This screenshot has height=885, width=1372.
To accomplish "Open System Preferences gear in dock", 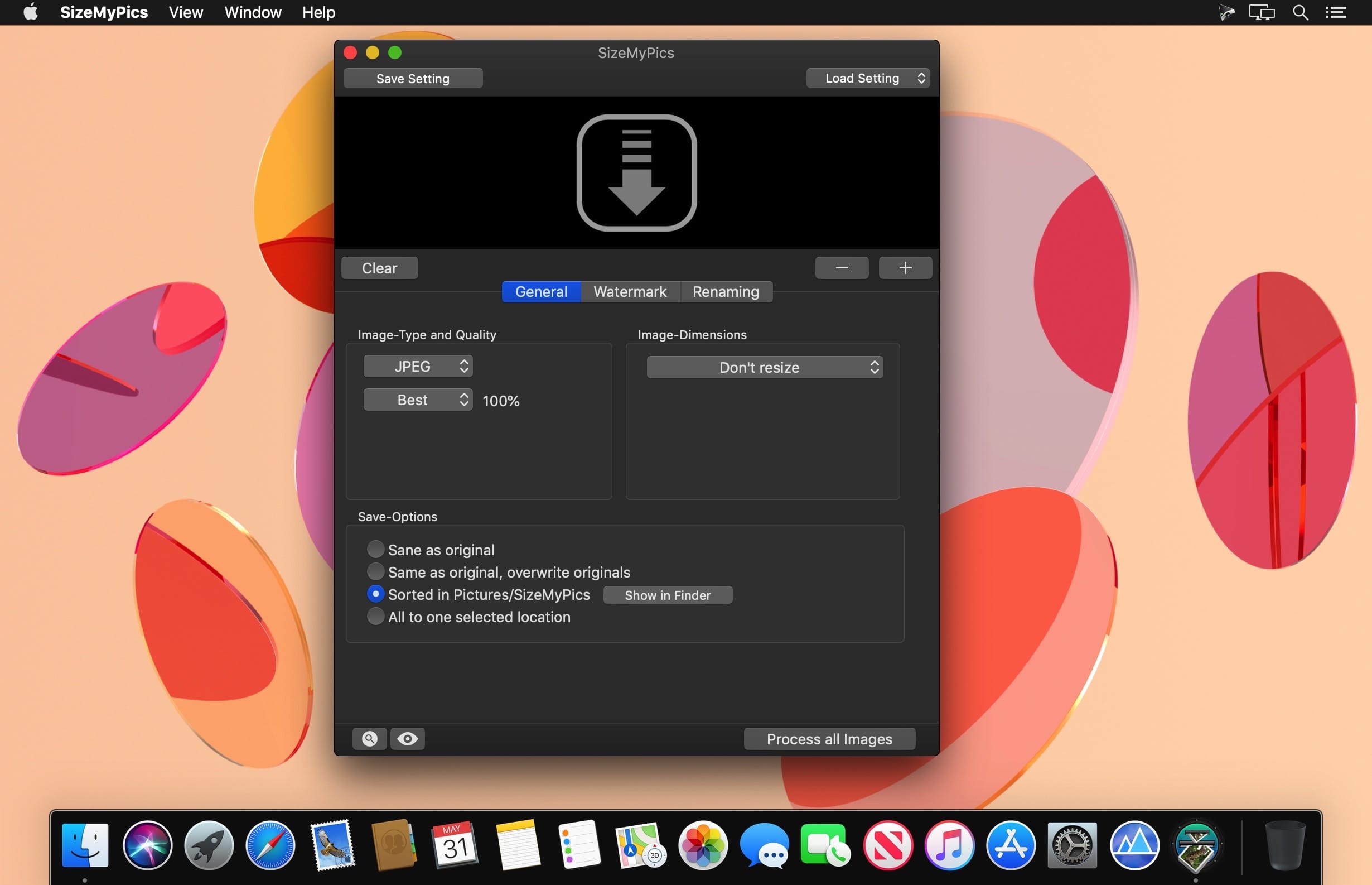I will 1071,845.
